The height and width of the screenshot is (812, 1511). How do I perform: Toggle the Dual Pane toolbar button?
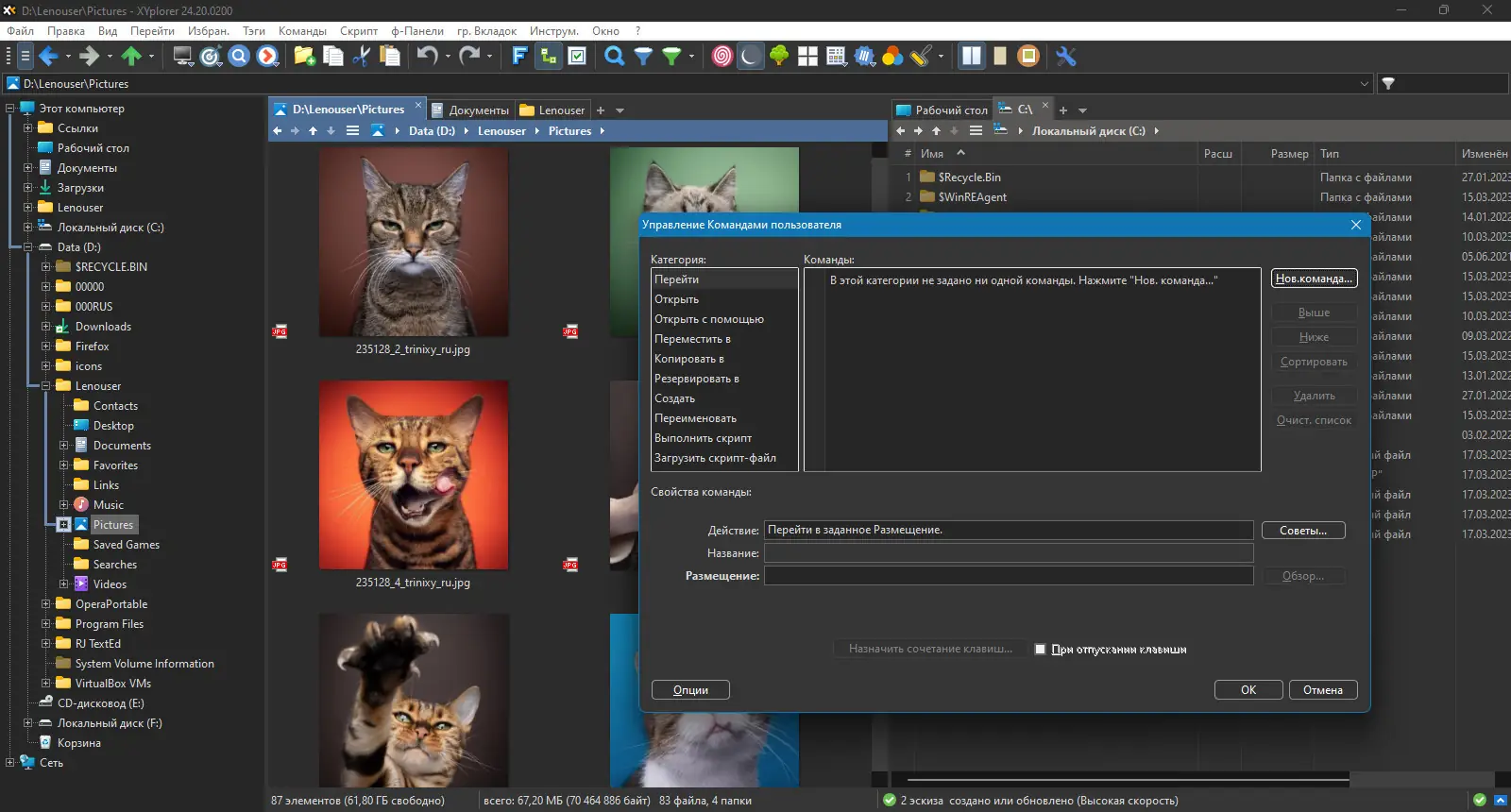[x=971, y=57]
